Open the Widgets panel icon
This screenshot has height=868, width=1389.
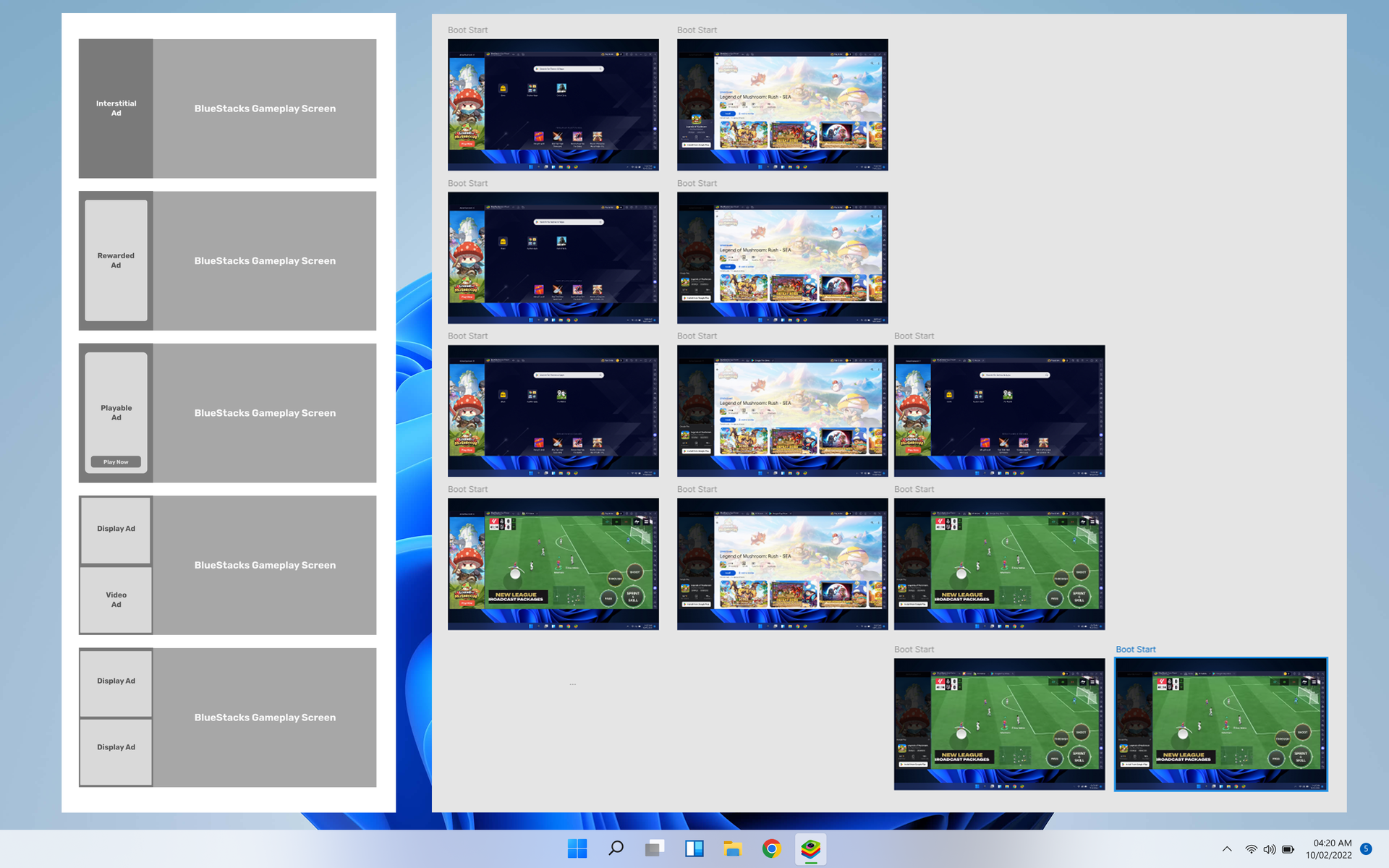694,848
